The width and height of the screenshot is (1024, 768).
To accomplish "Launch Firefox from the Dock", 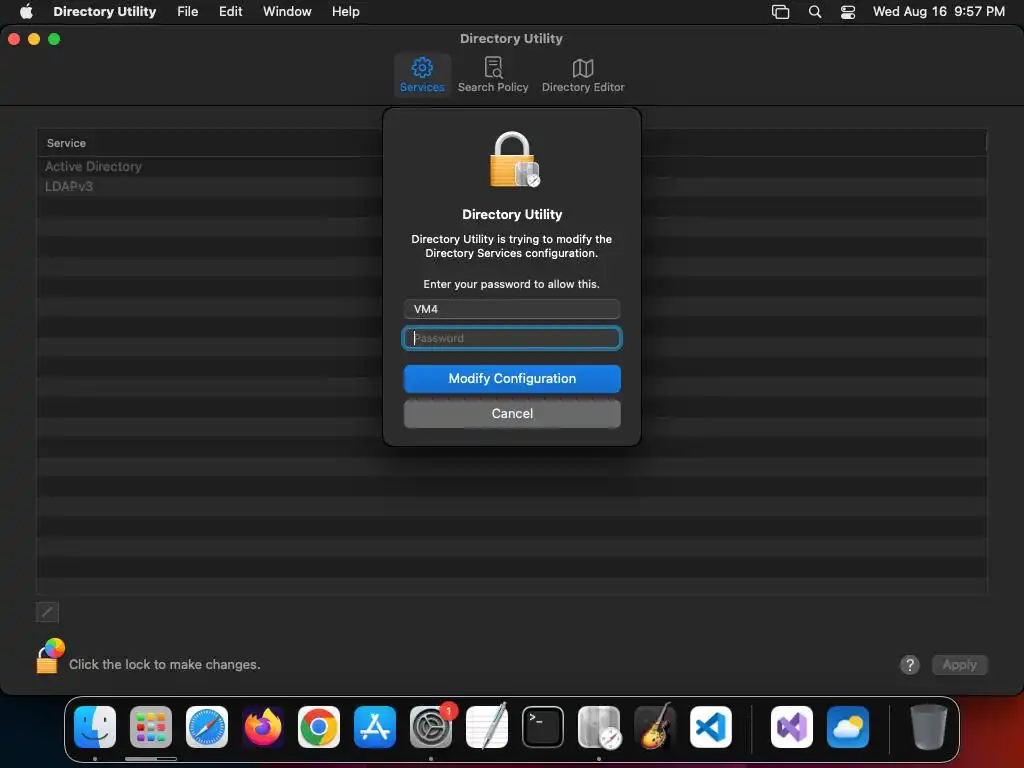I will pyautogui.click(x=263, y=727).
